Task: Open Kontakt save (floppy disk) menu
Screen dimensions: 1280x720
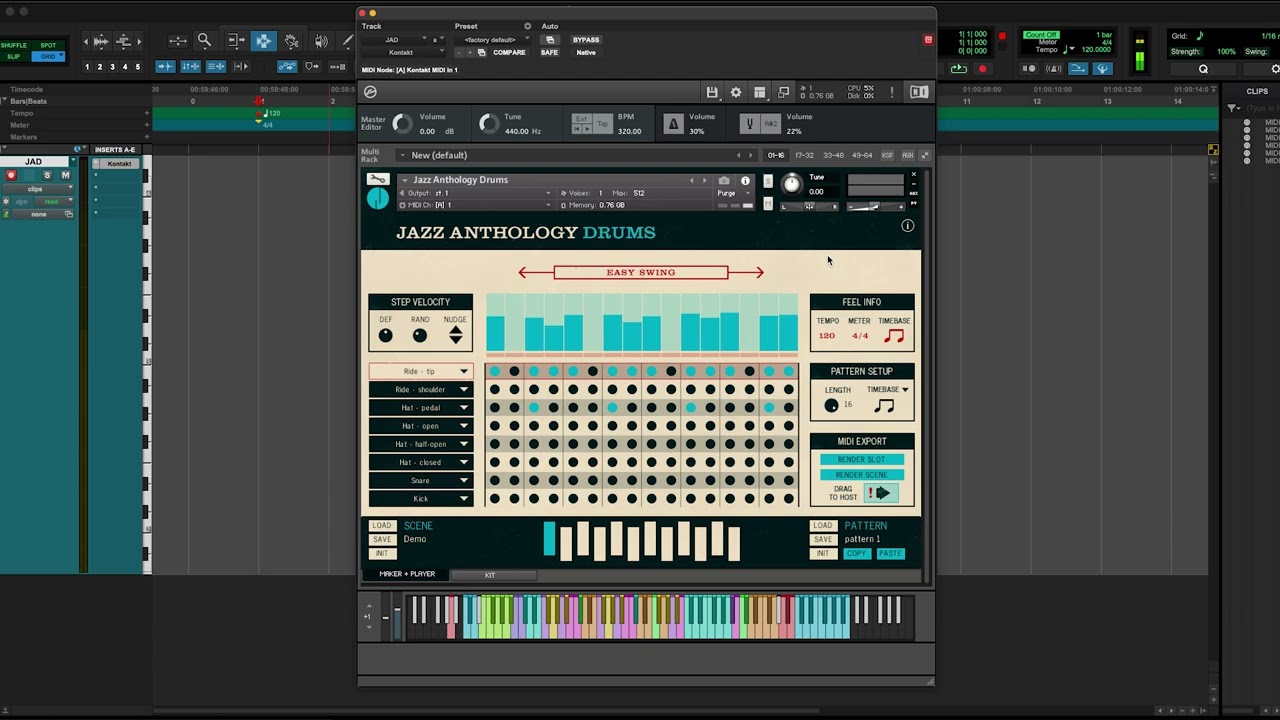Action: coord(712,92)
